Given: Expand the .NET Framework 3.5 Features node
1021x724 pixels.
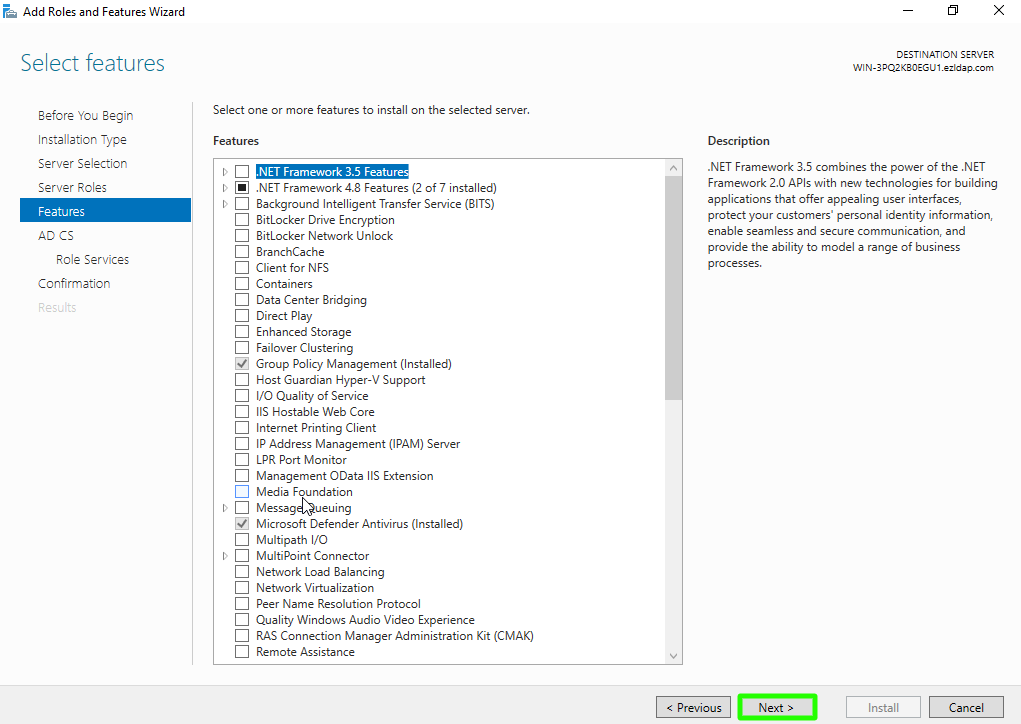Looking at the screenshot, I should (226, 172).
